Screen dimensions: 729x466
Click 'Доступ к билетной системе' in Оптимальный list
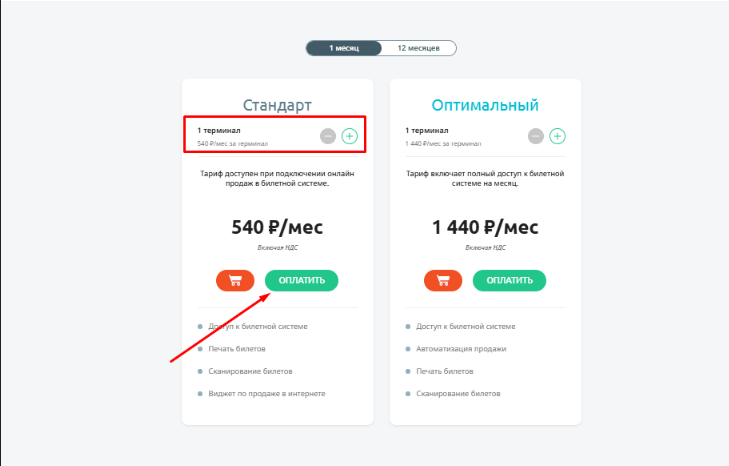click(x=466, y=326)
